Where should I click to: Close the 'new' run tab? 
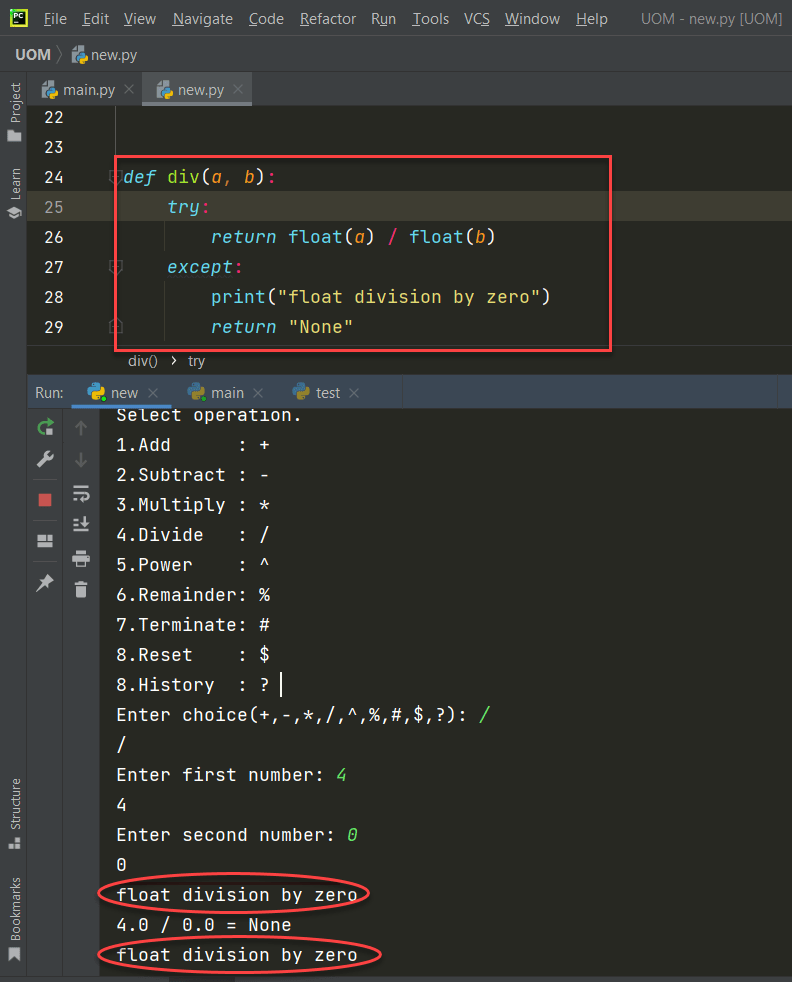tap(153, 393)
